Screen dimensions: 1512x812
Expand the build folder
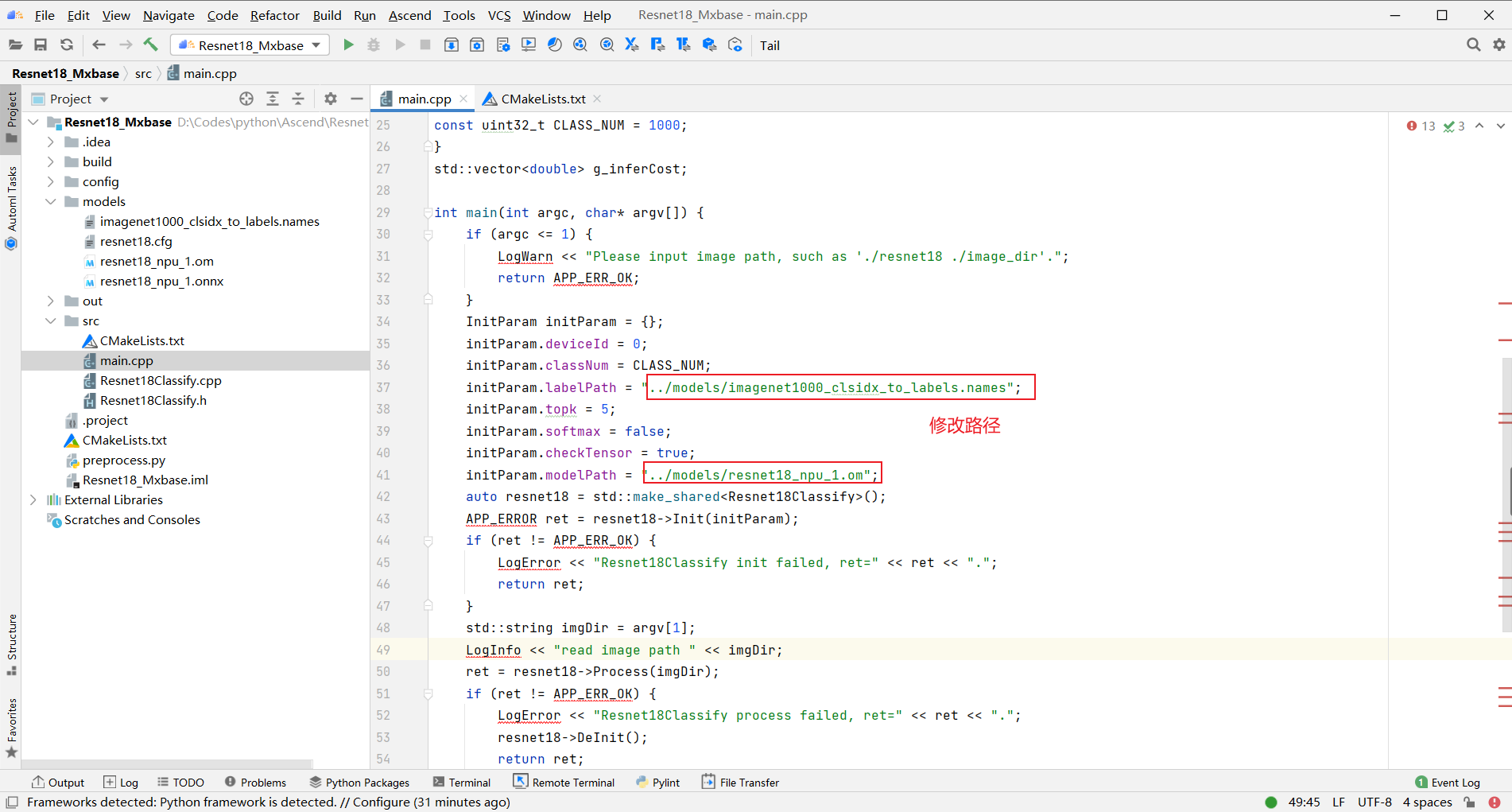(51, 161)
